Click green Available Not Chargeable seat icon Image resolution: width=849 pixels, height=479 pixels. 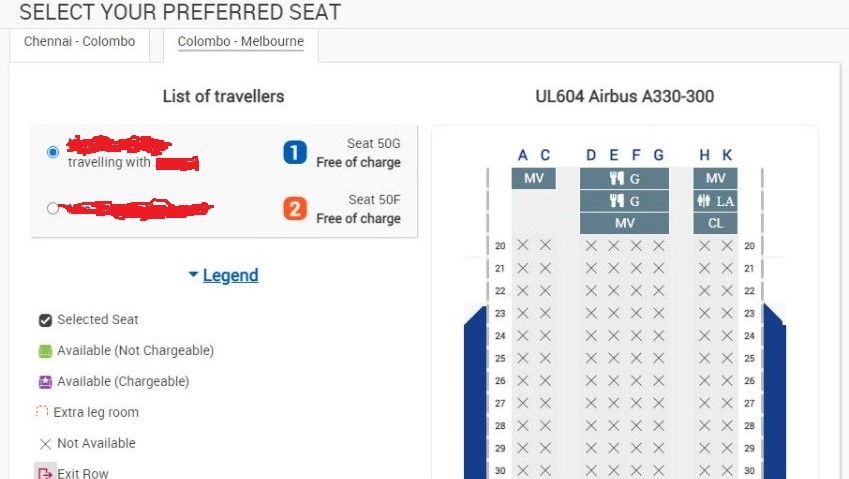[45, 351]
